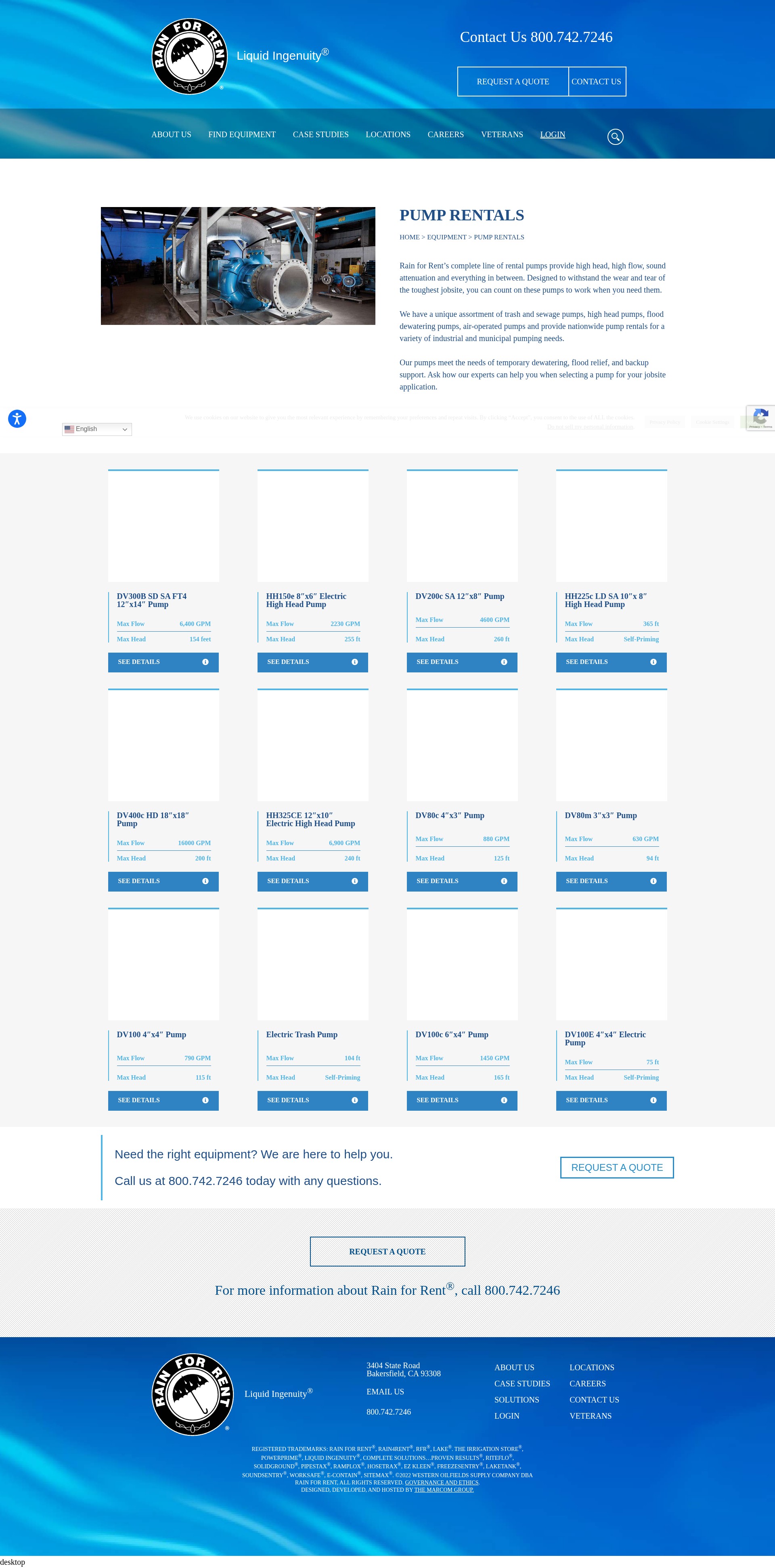Go to Case Studies in navigation
Viewport: 775px width, 1568px height.
[x=320, y=134]
